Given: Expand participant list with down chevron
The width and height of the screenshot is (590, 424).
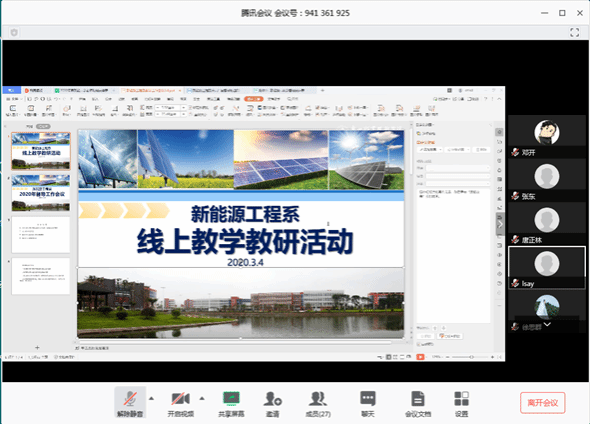Looking at the screenshot, I should click(547, 324).
